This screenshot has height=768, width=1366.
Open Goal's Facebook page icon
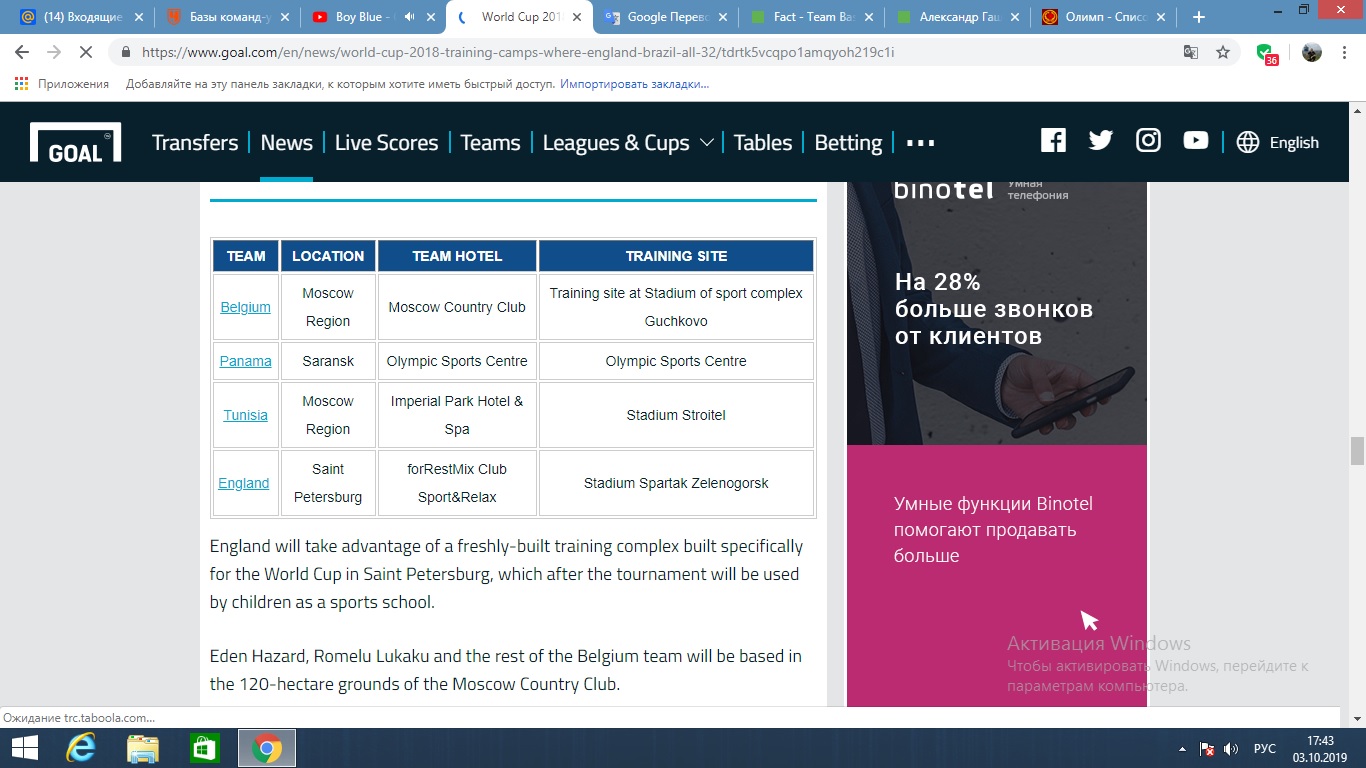[x=1053, y=141]
